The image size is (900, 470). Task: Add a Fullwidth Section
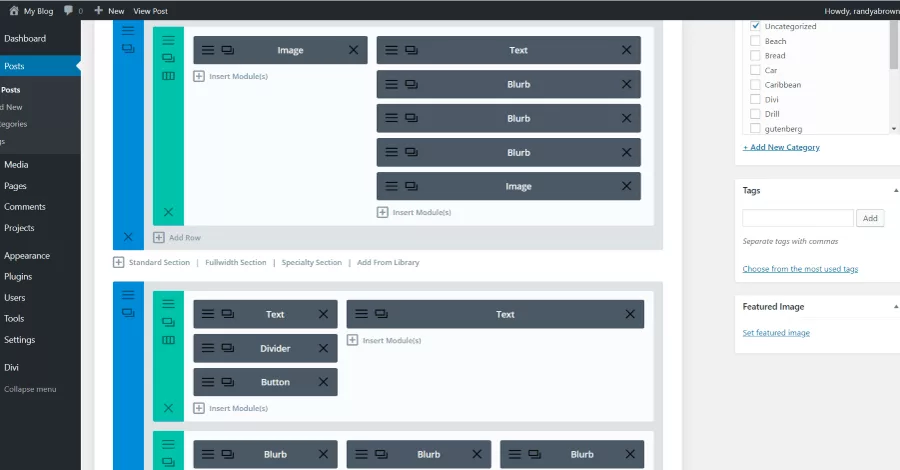click(236, 262)
